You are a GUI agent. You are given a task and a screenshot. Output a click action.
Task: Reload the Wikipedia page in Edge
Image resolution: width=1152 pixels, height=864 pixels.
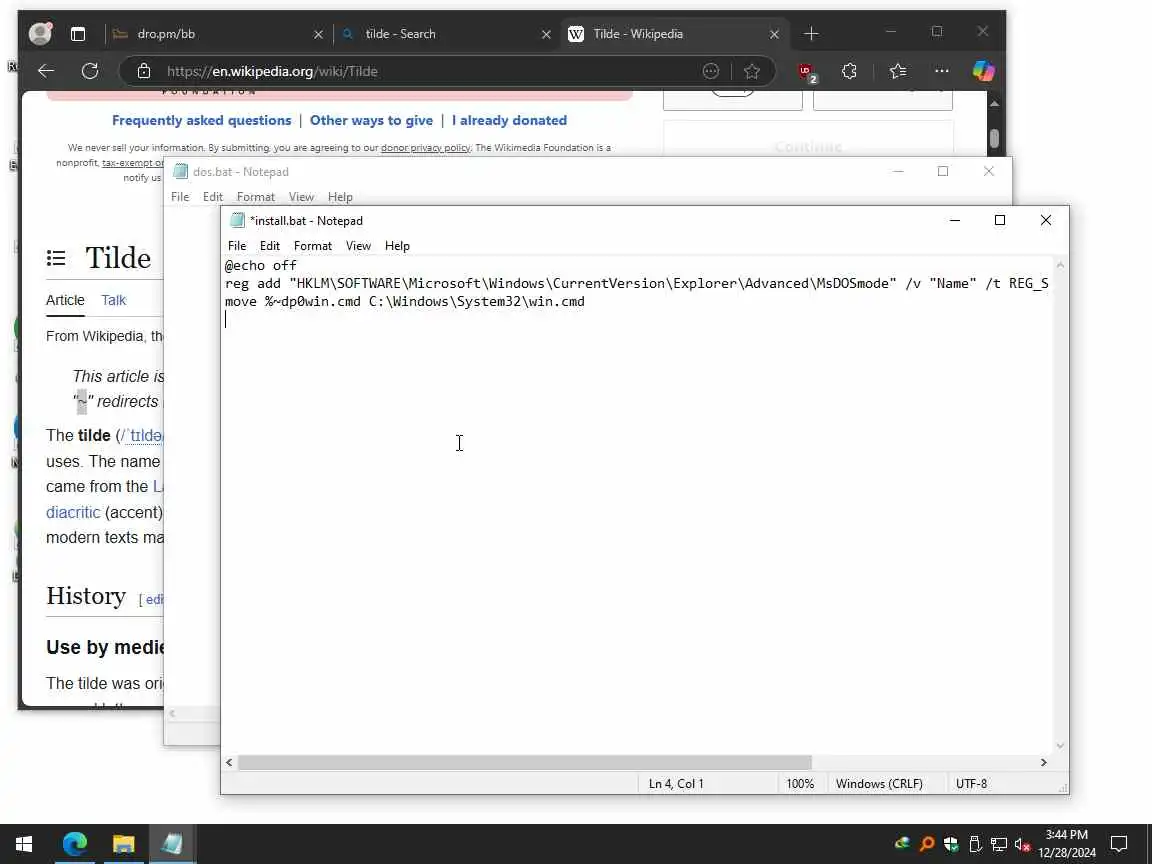point(90,71)
